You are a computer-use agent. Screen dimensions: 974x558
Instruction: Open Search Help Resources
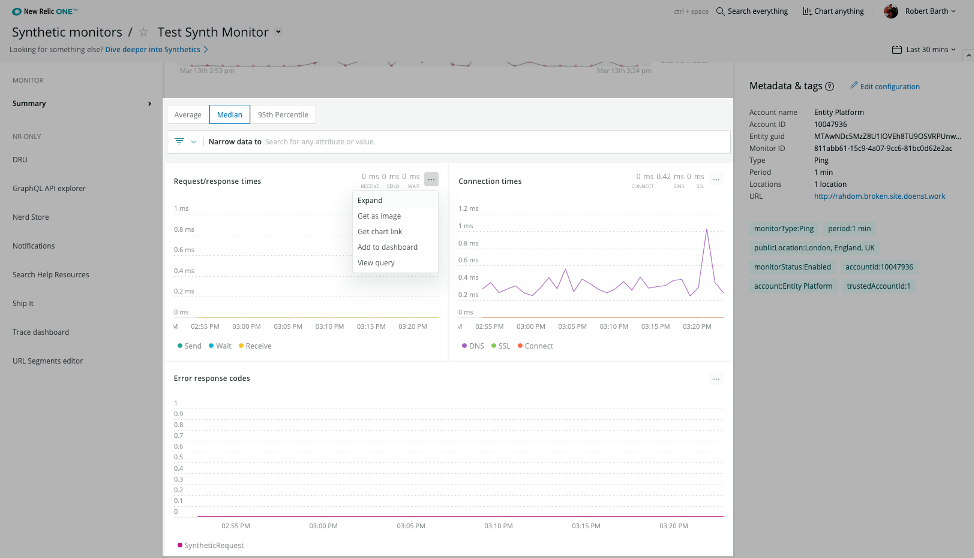coord(51,275)
